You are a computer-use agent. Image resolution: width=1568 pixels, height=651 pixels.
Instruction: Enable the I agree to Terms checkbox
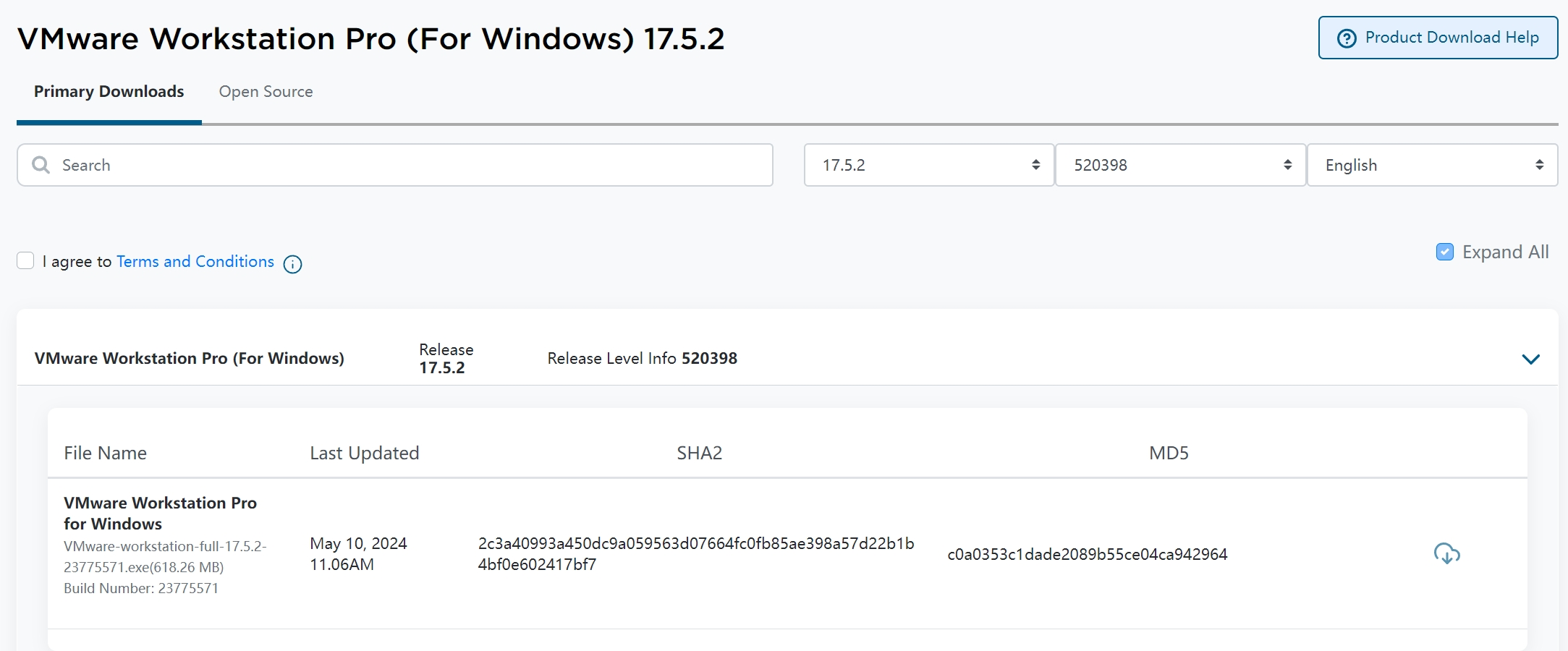pos(25,260)
